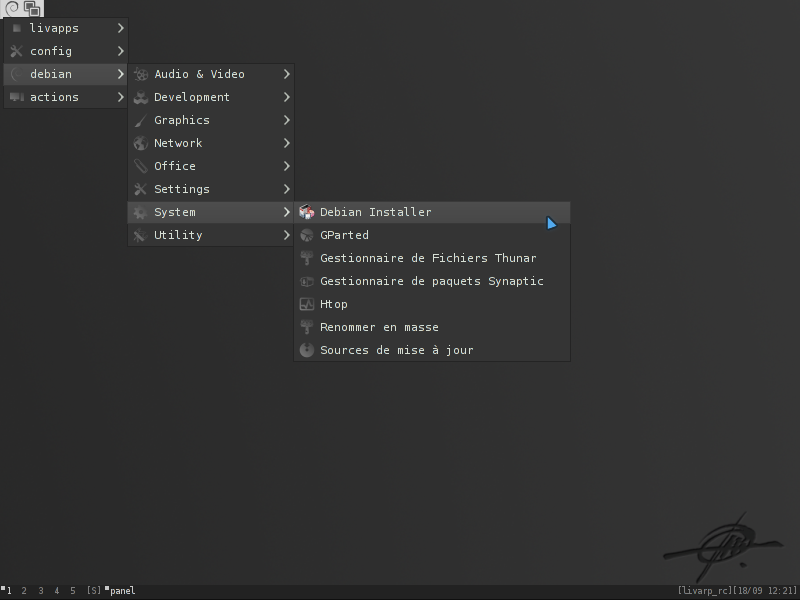Open Sources de mise à jour

tap(432, 350)
